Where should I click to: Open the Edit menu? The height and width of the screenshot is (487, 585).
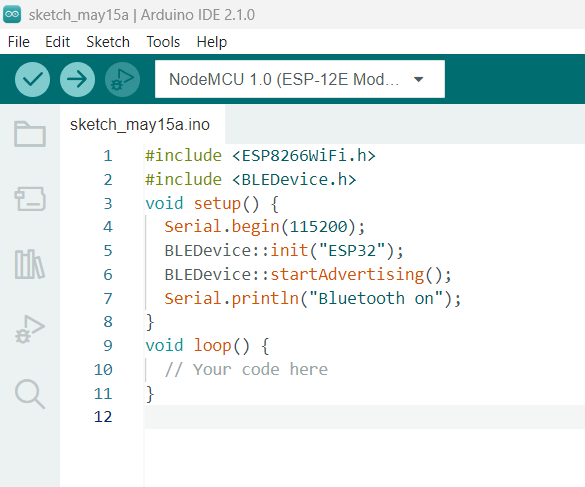point(57,42)
